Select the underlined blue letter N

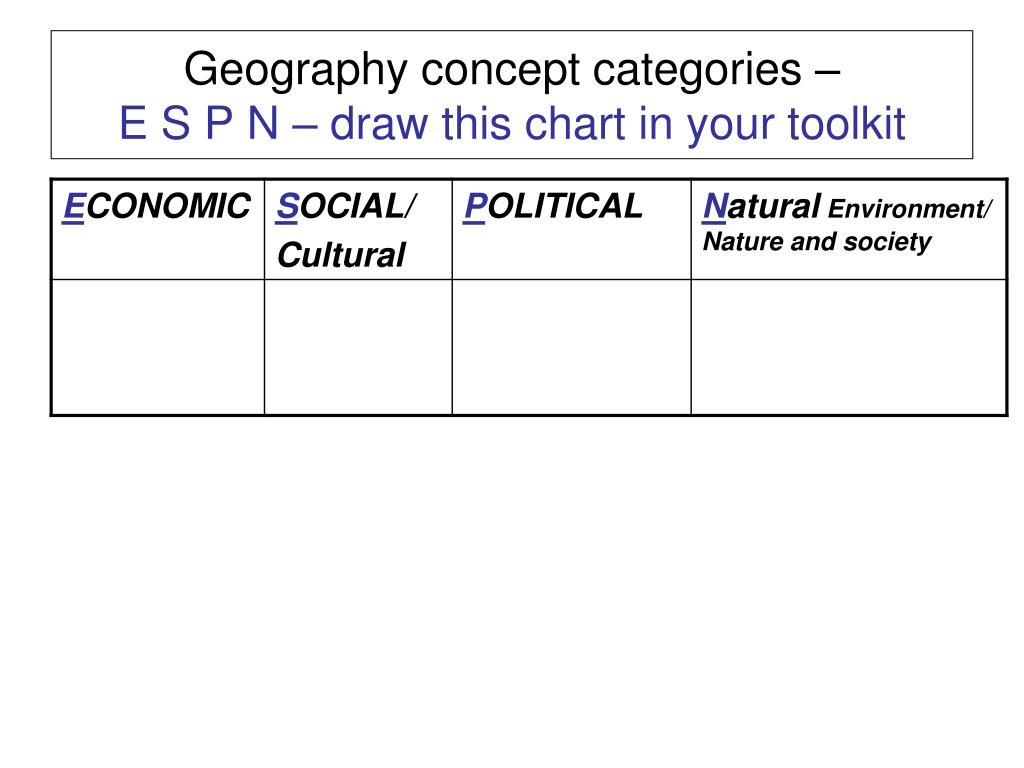(x=714, y=207)
